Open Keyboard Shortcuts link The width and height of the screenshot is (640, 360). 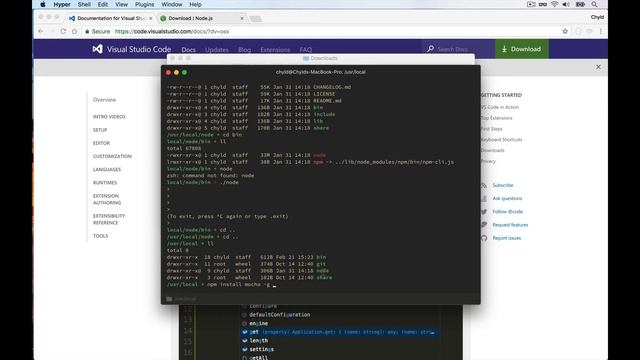click(502, 140)
